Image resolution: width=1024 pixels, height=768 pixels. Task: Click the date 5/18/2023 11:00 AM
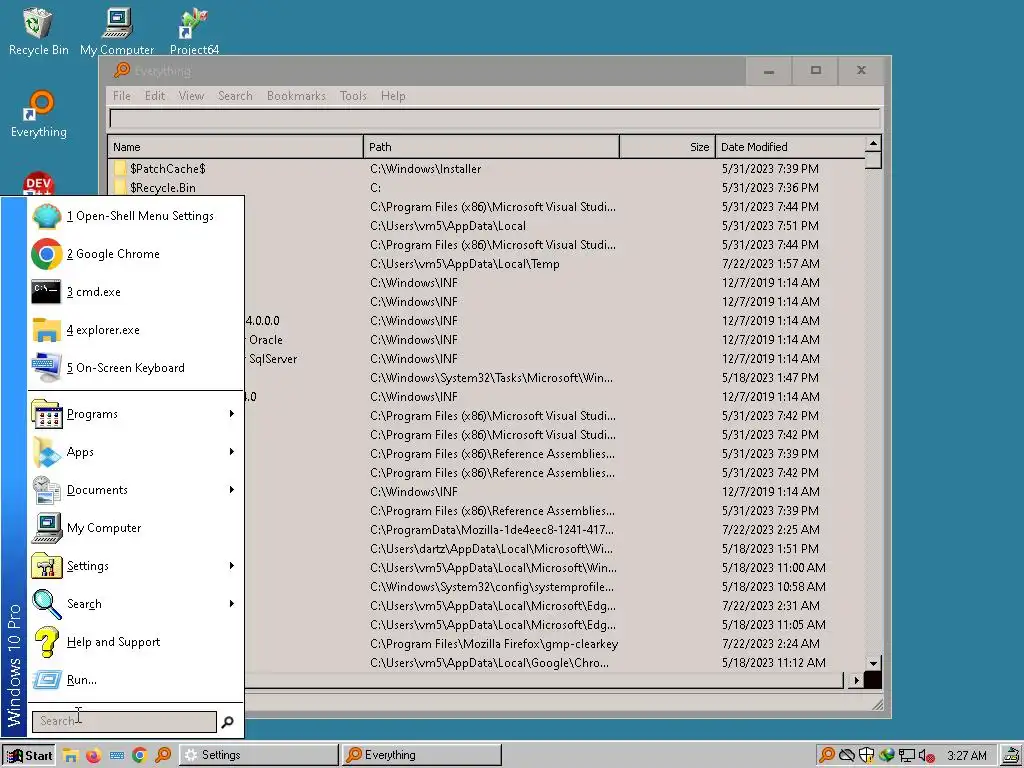pyautogui.click(x=773, y=568)
